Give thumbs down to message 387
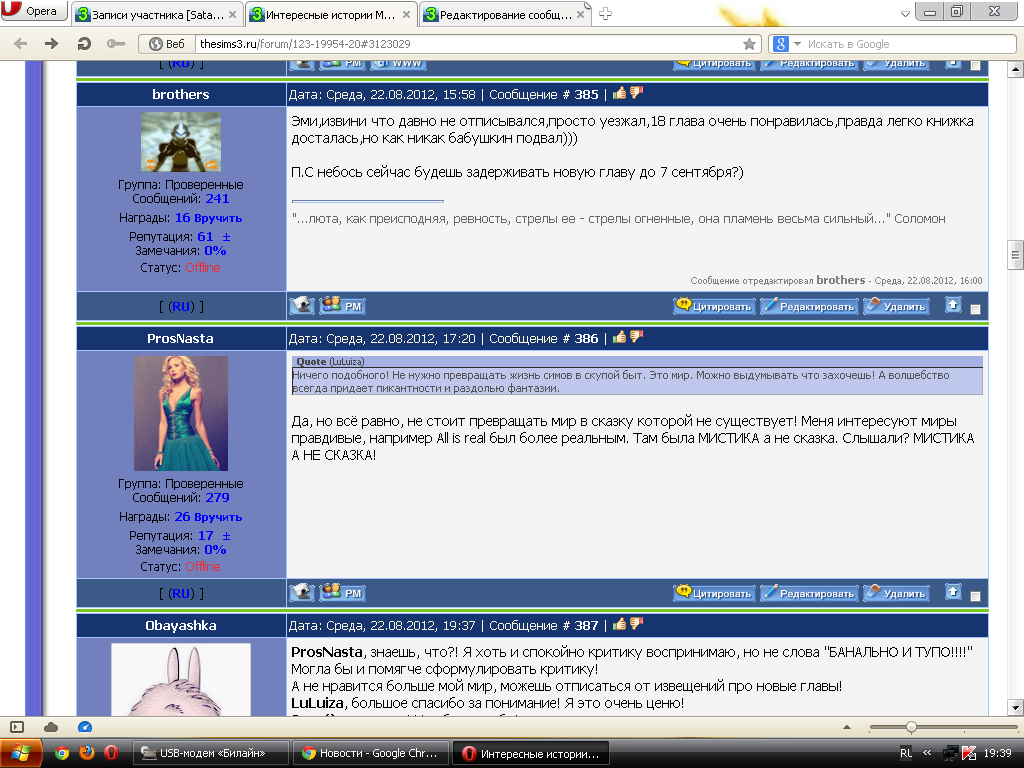Viewport: 1024px width, 768px height. tap(636, 624)
